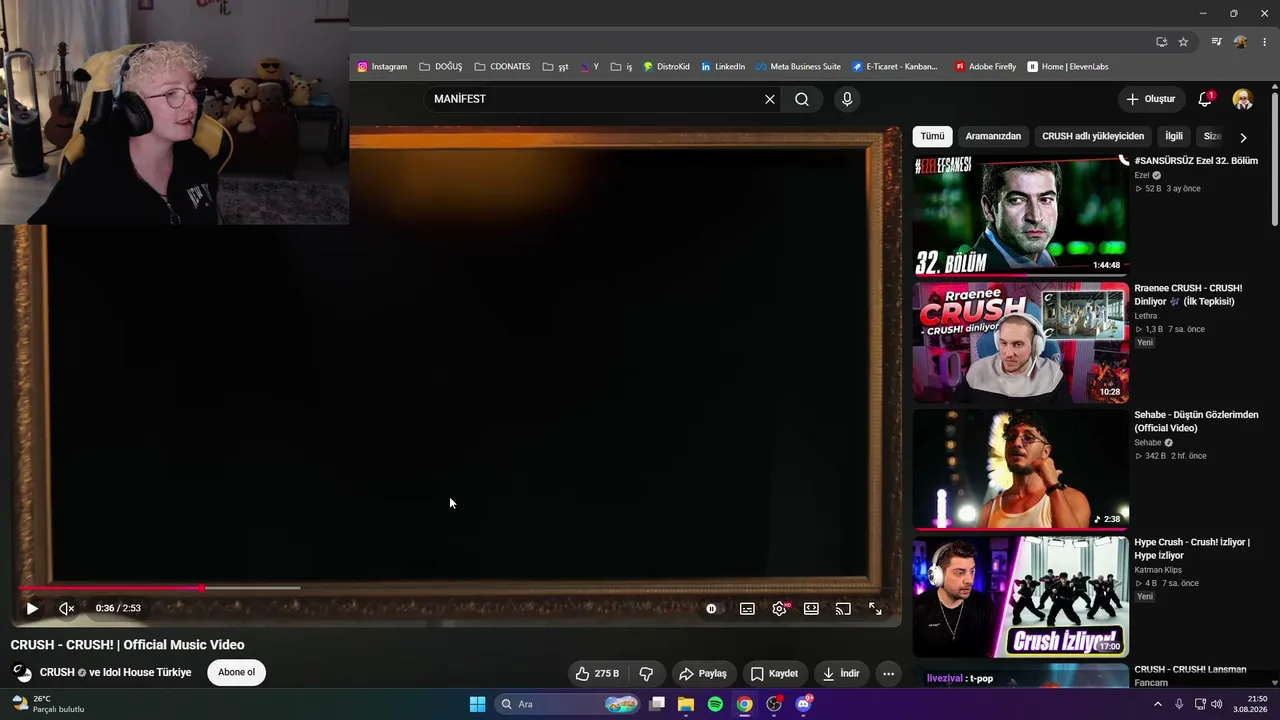Like the video with thumbs up
This screenshot has width=1280, height=720.
[x=596, y=674]
